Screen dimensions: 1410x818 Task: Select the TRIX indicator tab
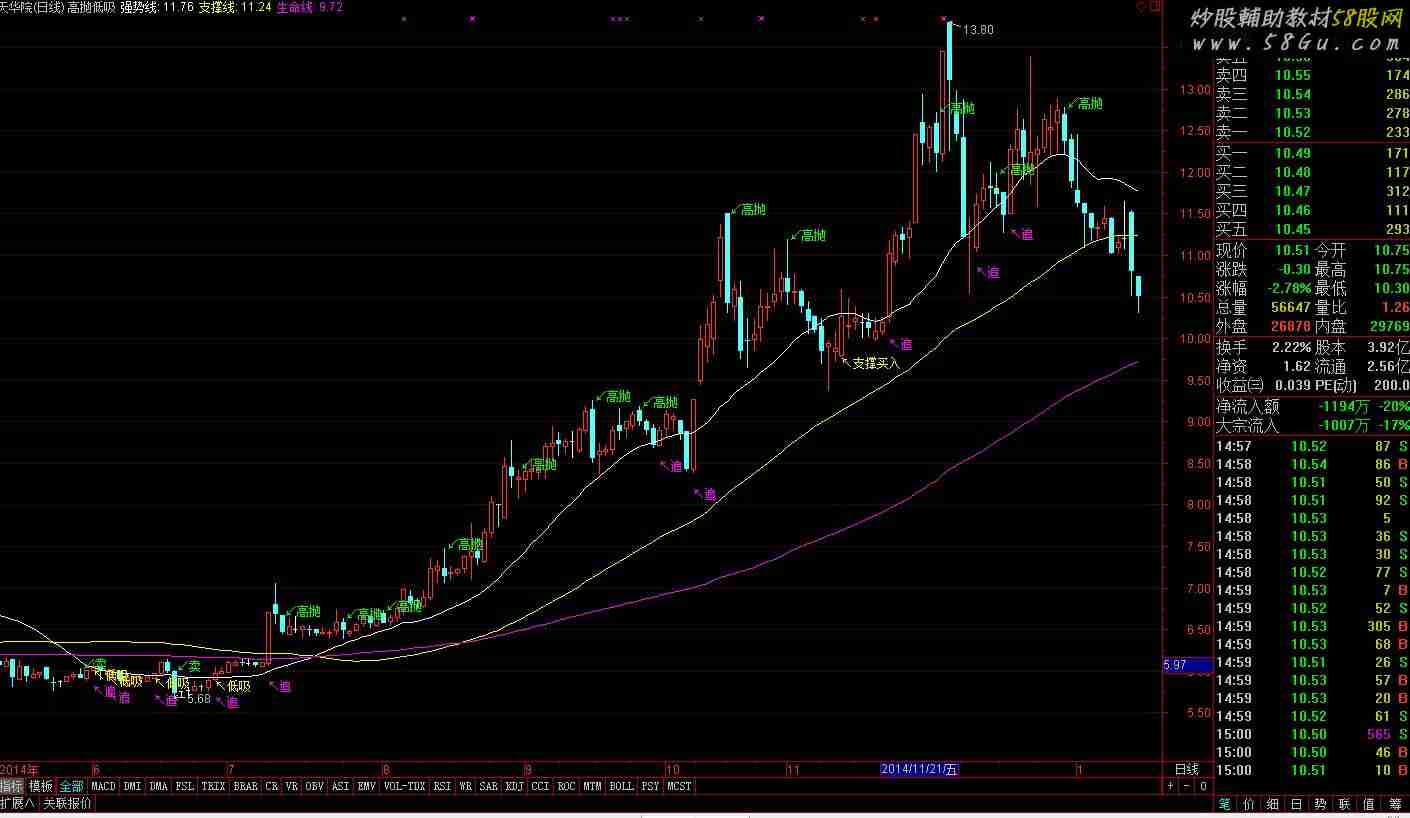213,786
